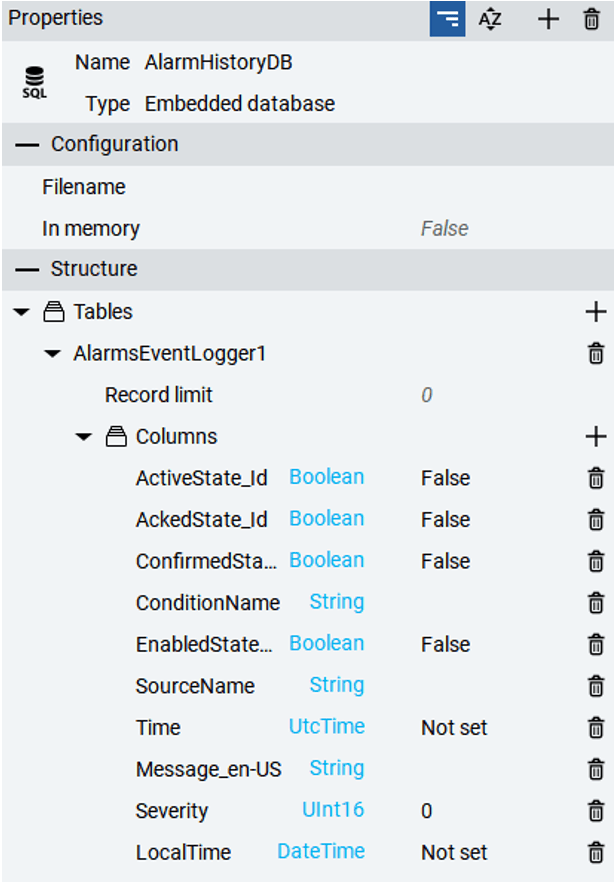Open the ActiveState_Id Boolean type
This screenshot has height=883, width=614.
pos(327,477)
